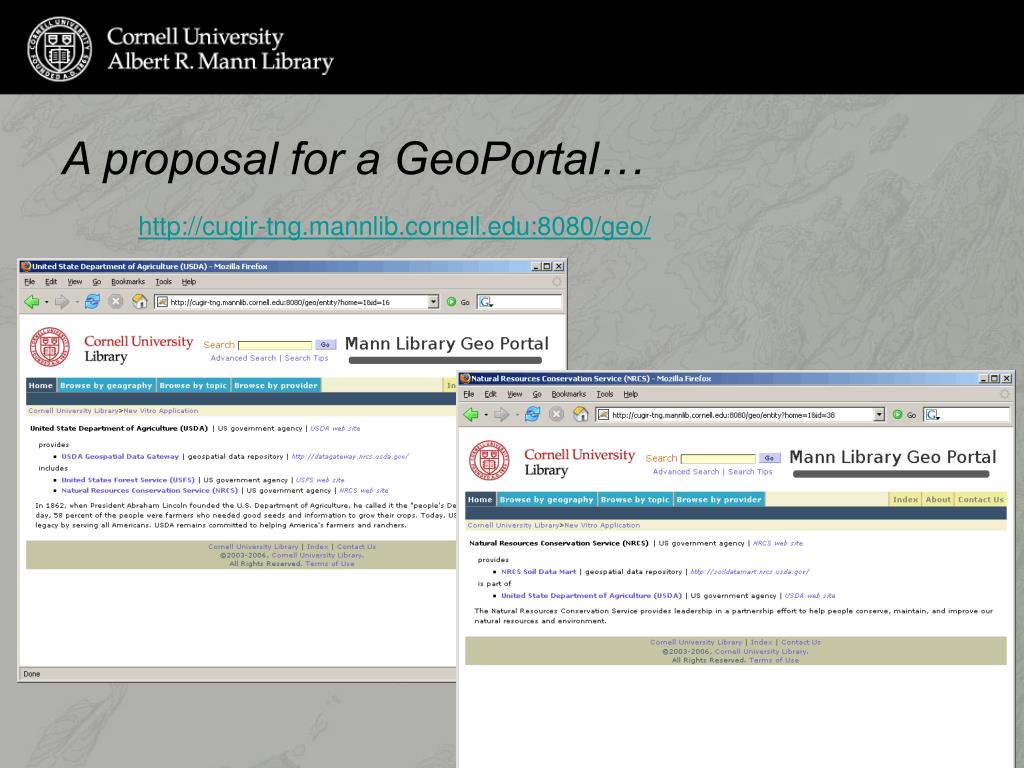The image size is (1024, 768).
Task: Click Home icon in NRCS Firefox window
Action: [x=581, y=415]
